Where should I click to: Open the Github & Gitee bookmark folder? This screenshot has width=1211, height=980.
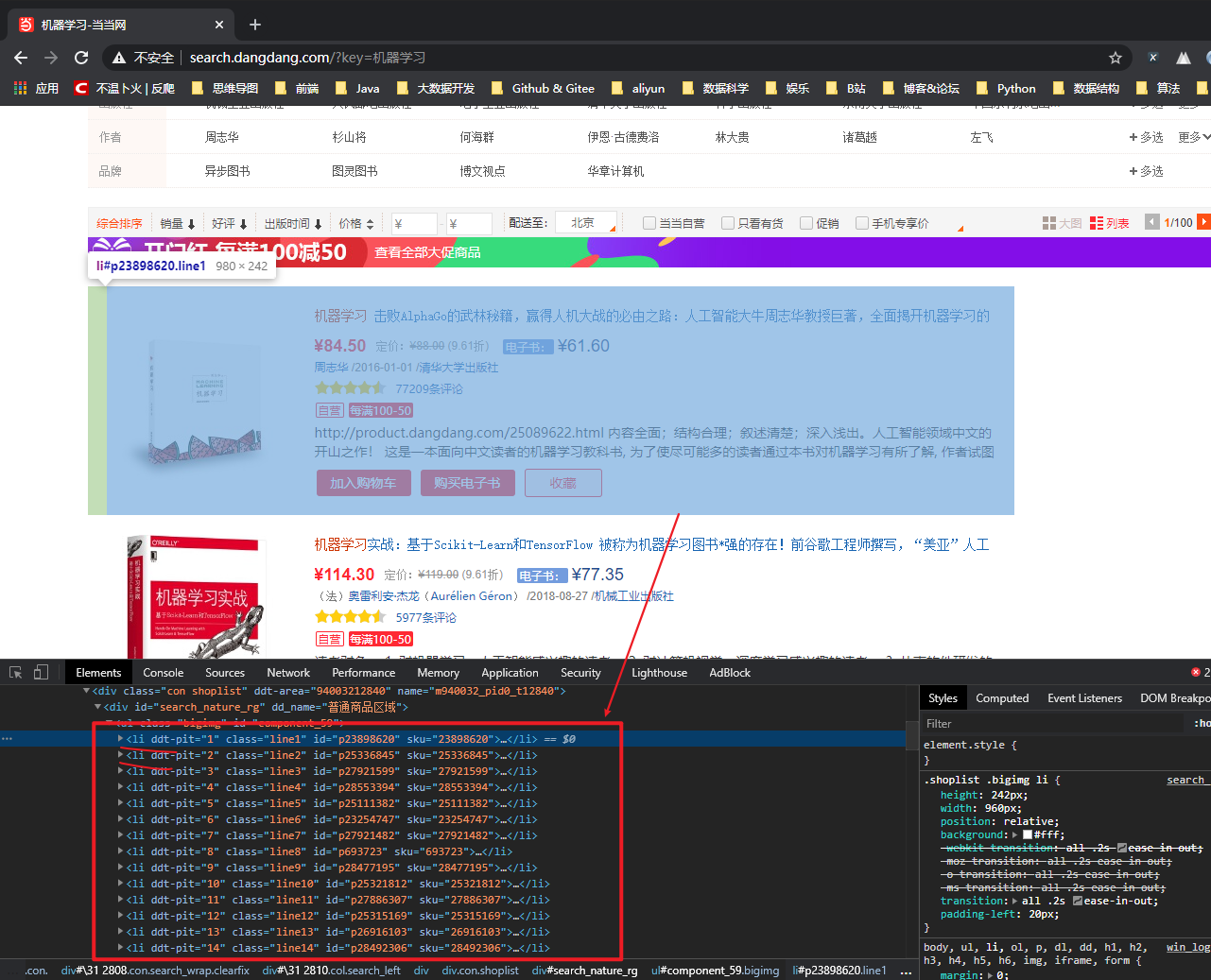point(543,88)
